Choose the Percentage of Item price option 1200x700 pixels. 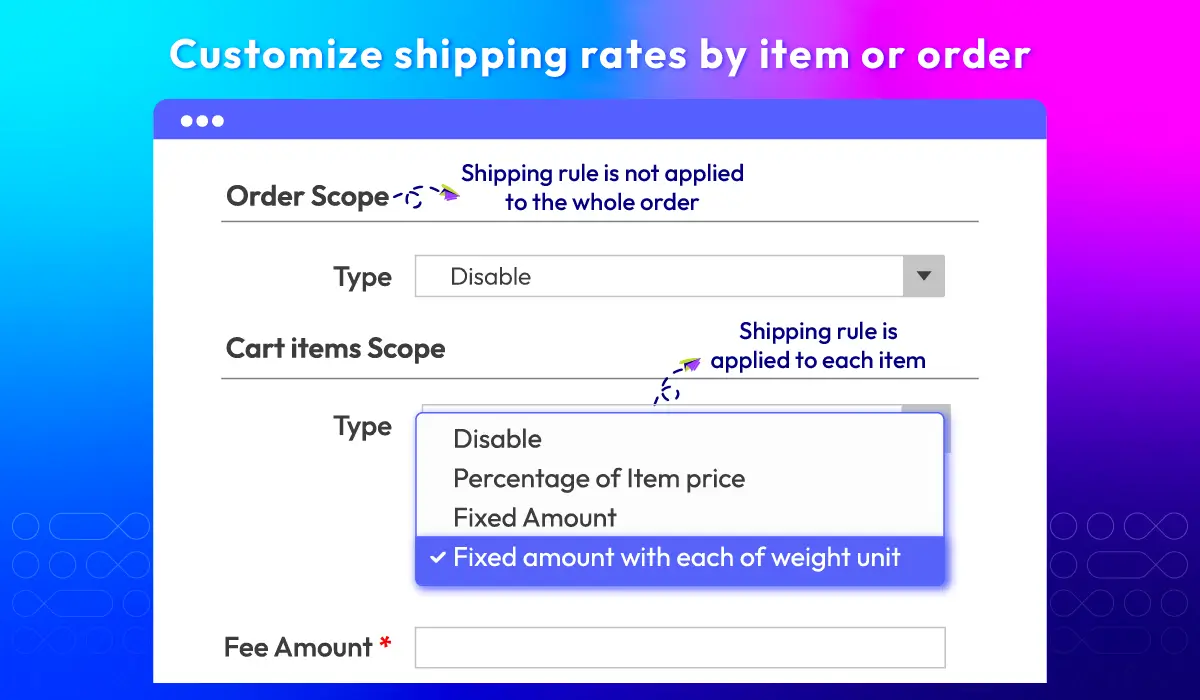point(599,479)
